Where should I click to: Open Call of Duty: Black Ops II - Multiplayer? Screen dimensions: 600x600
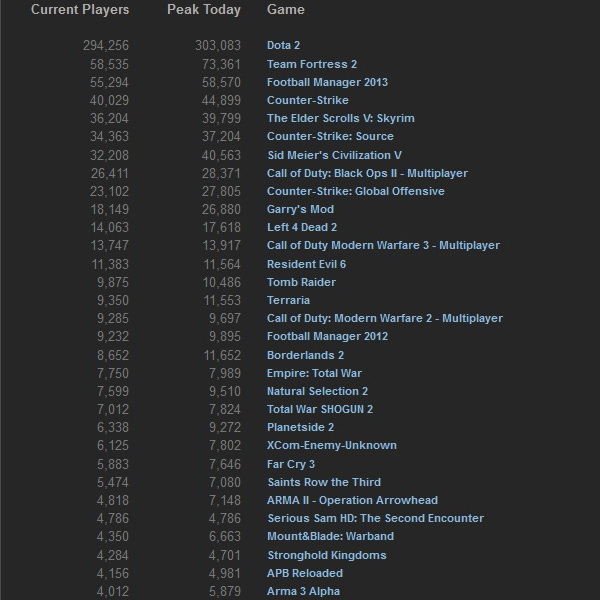click(367, 173)
